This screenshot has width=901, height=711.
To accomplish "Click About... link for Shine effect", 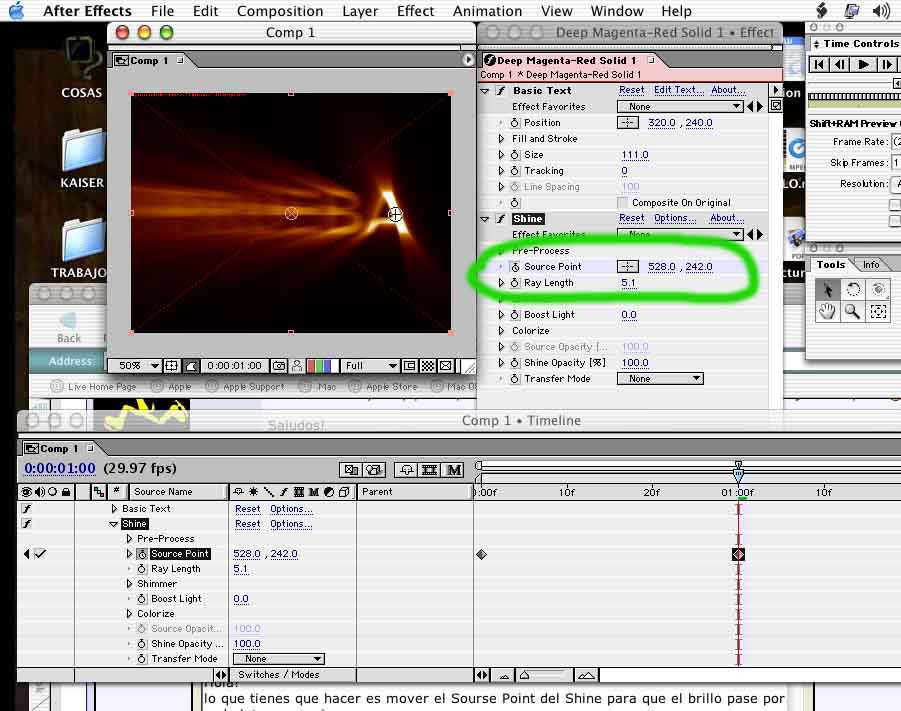I will [727, 218].
